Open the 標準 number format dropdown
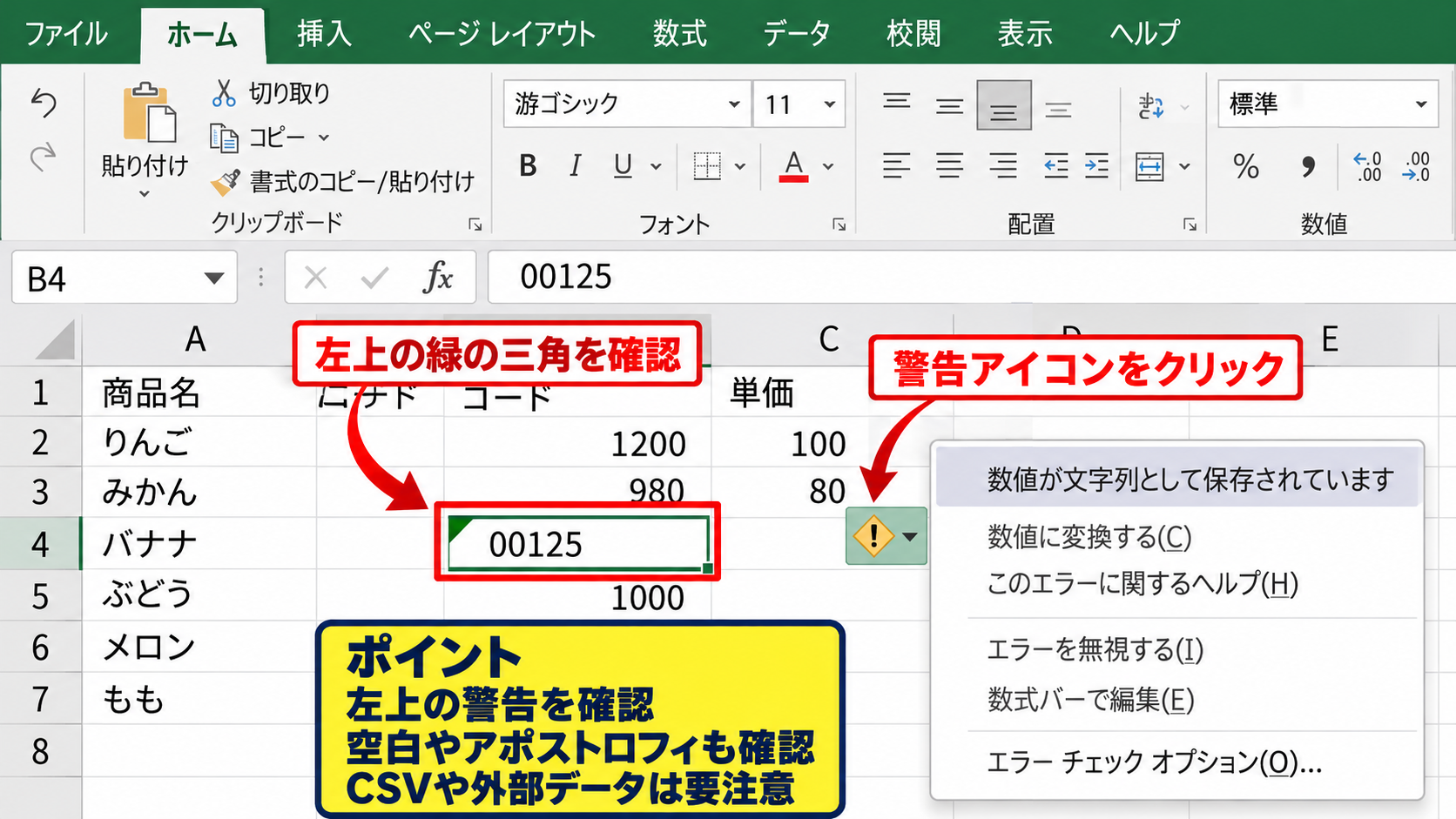This screenshot has width=1456, height=819. [1421, 104]
